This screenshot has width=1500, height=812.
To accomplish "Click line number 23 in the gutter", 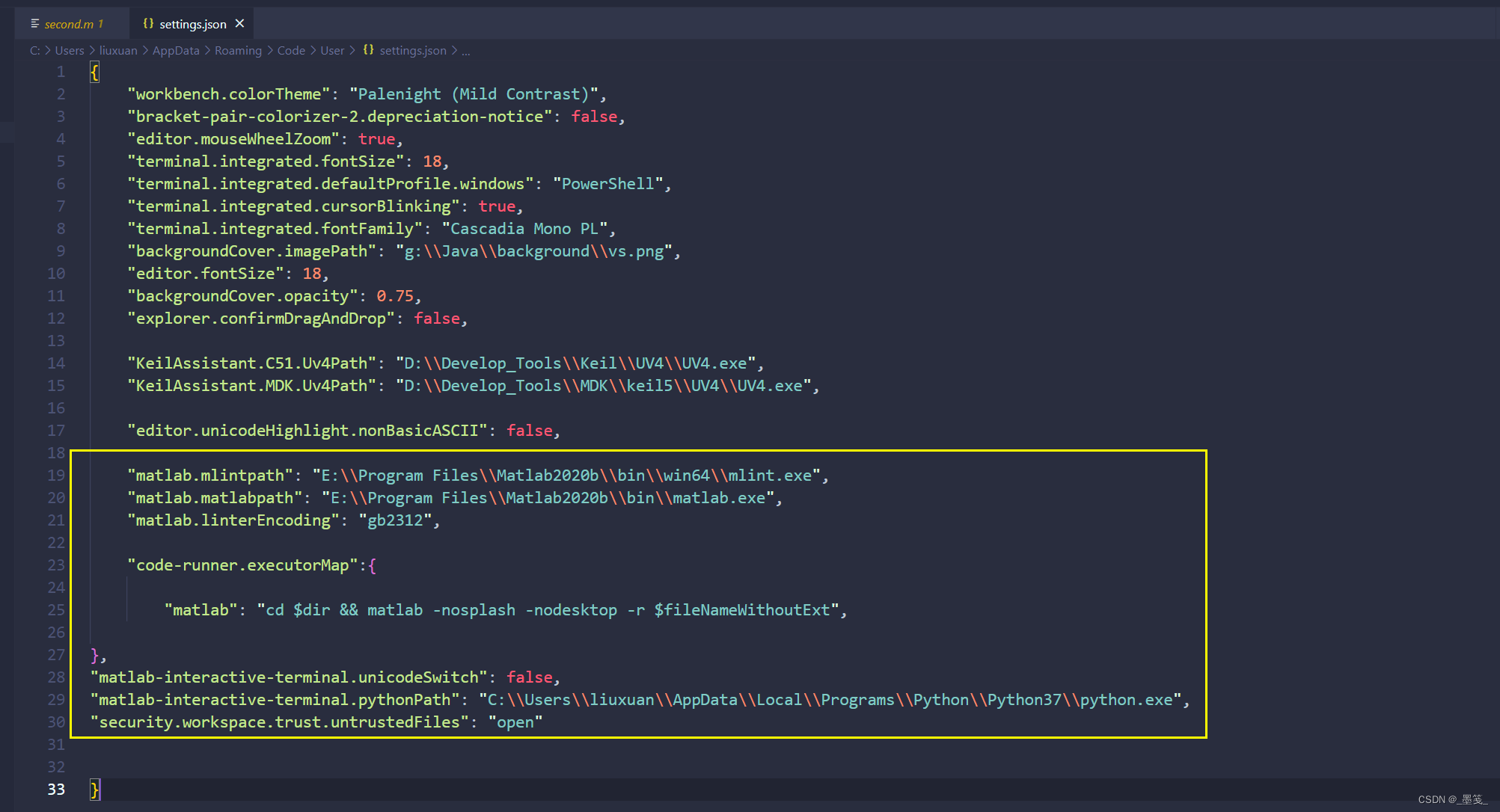I will point(56,565).
